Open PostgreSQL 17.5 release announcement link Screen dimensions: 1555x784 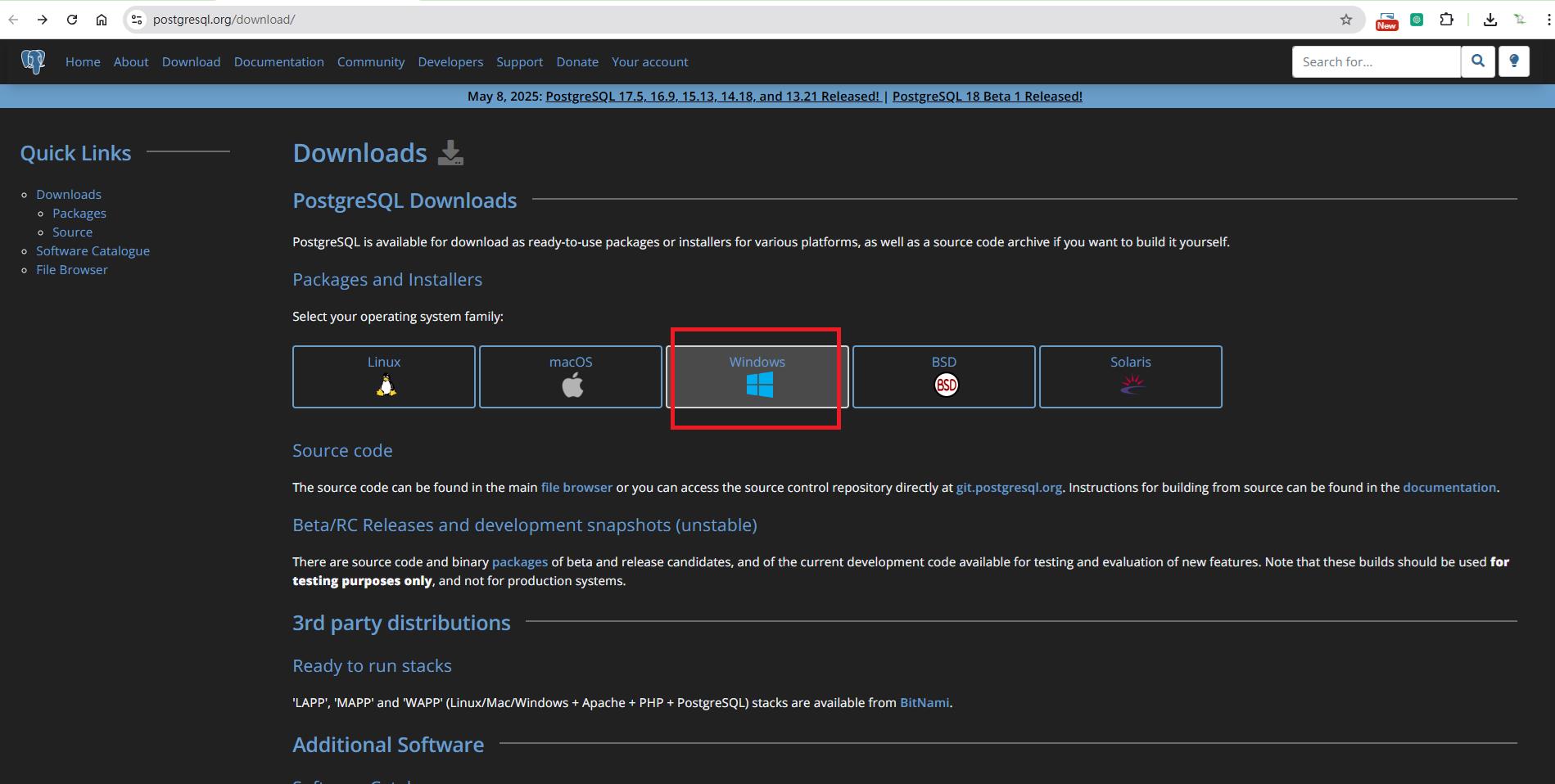[712, 96]
